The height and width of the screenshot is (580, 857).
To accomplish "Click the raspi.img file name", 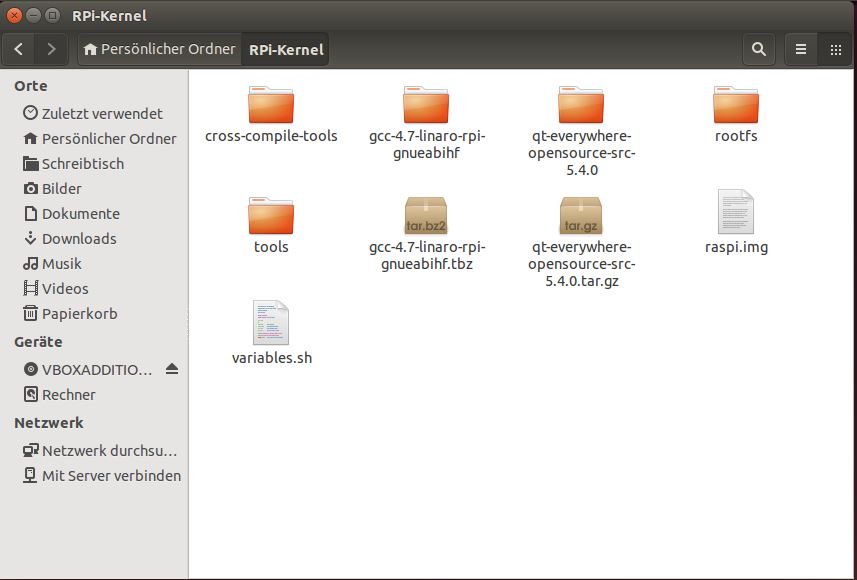I will coord(736,247).
